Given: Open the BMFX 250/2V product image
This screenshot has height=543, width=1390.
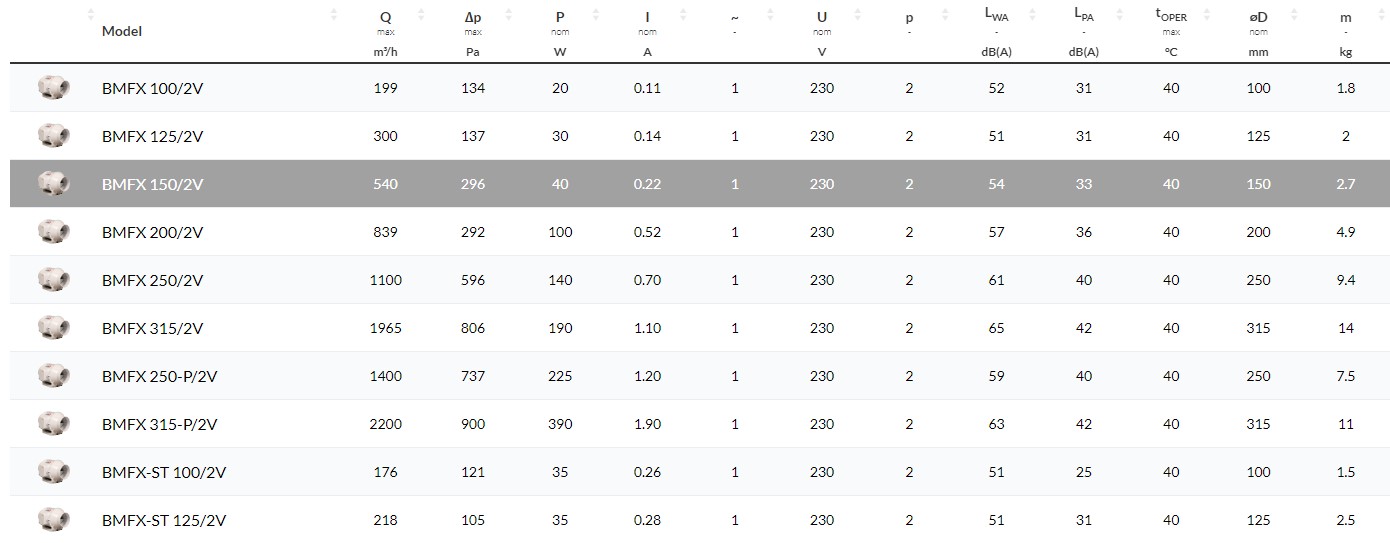Looking at the screenshot, I should [53, 280].
